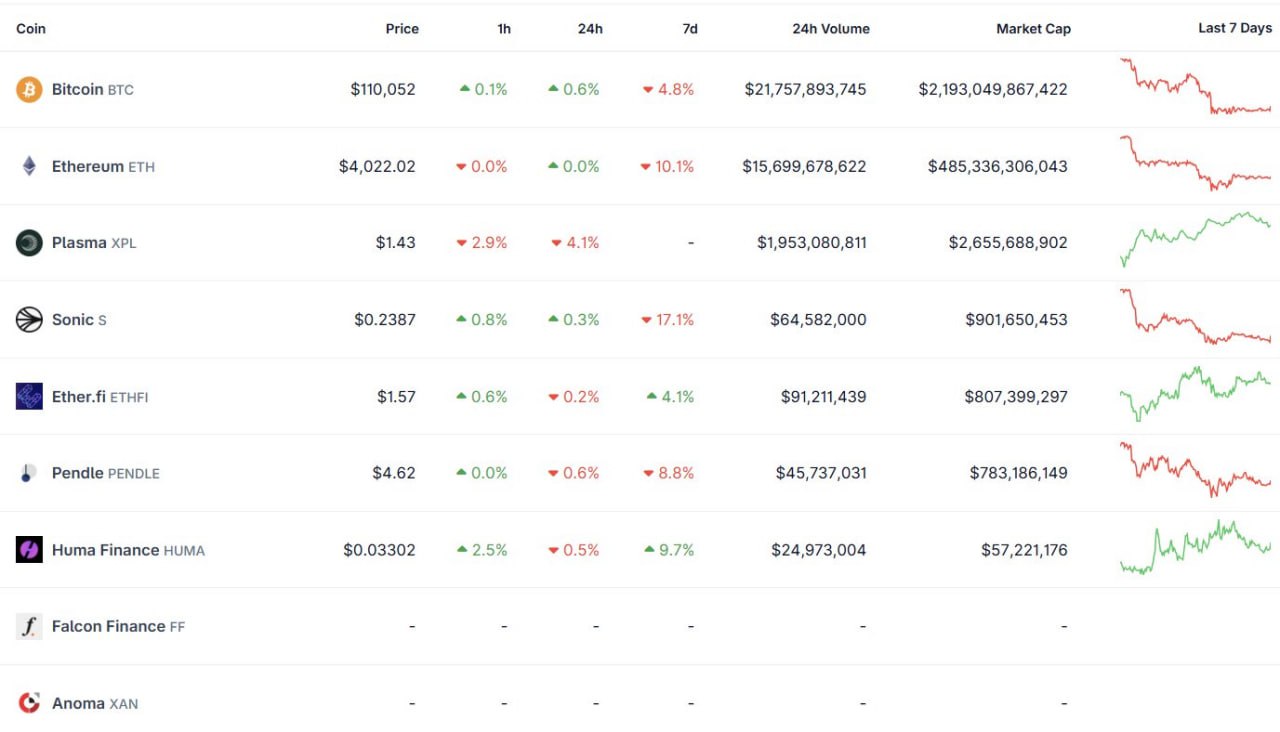This screenshot has width=1280, height=732.
Task: Click the Ethereum diamond logo icon
Action: [29, 166]
